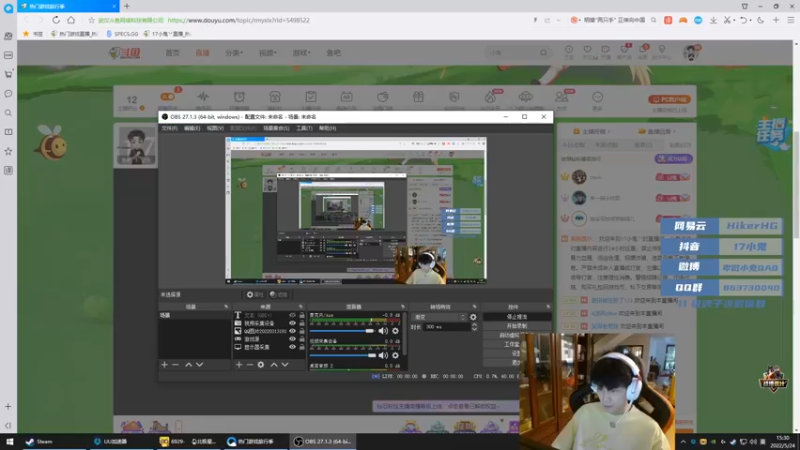Open undo-close dropdown in browser toolbar
800x450 pixels.
tap(751, 20)
